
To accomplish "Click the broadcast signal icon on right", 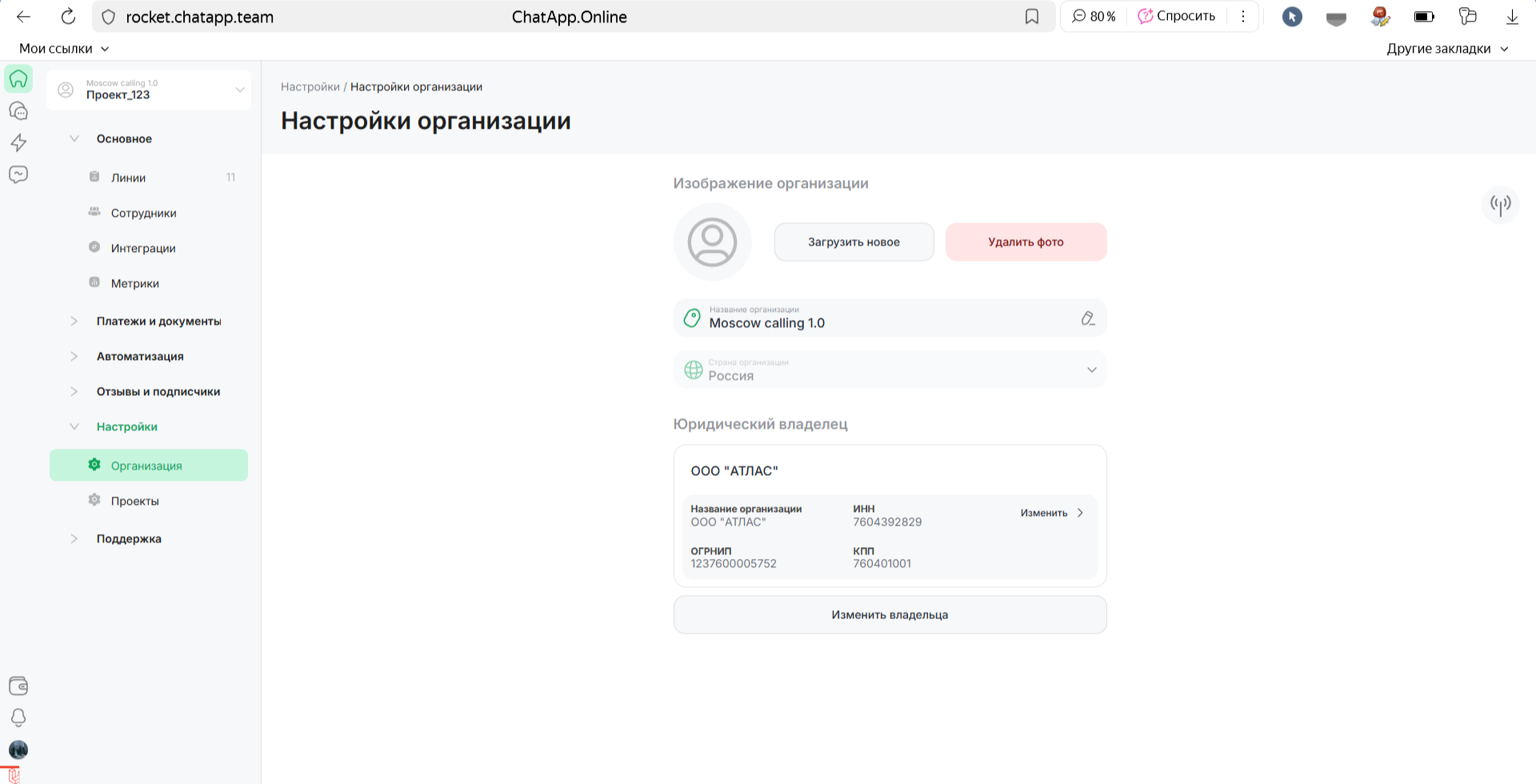I will (1500, 205).
